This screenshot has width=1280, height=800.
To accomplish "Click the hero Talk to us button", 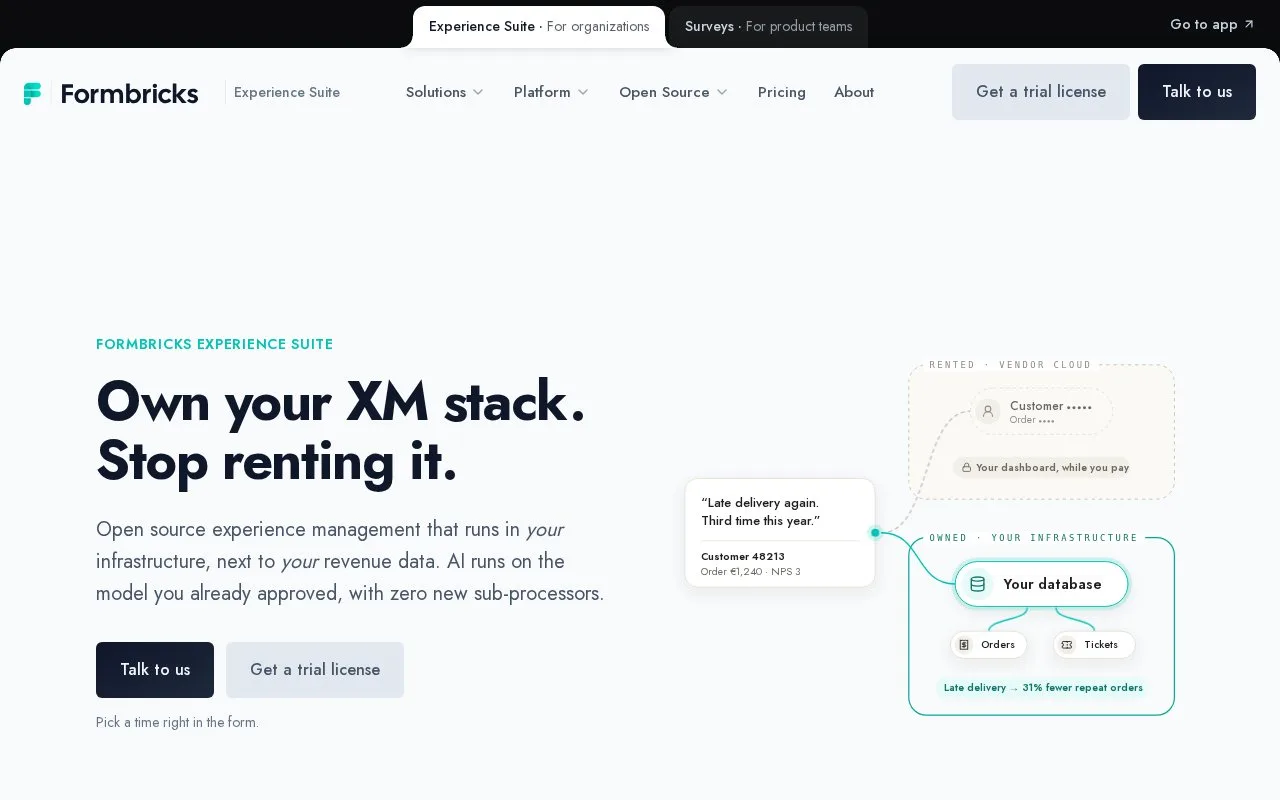I will pos(155,670).
